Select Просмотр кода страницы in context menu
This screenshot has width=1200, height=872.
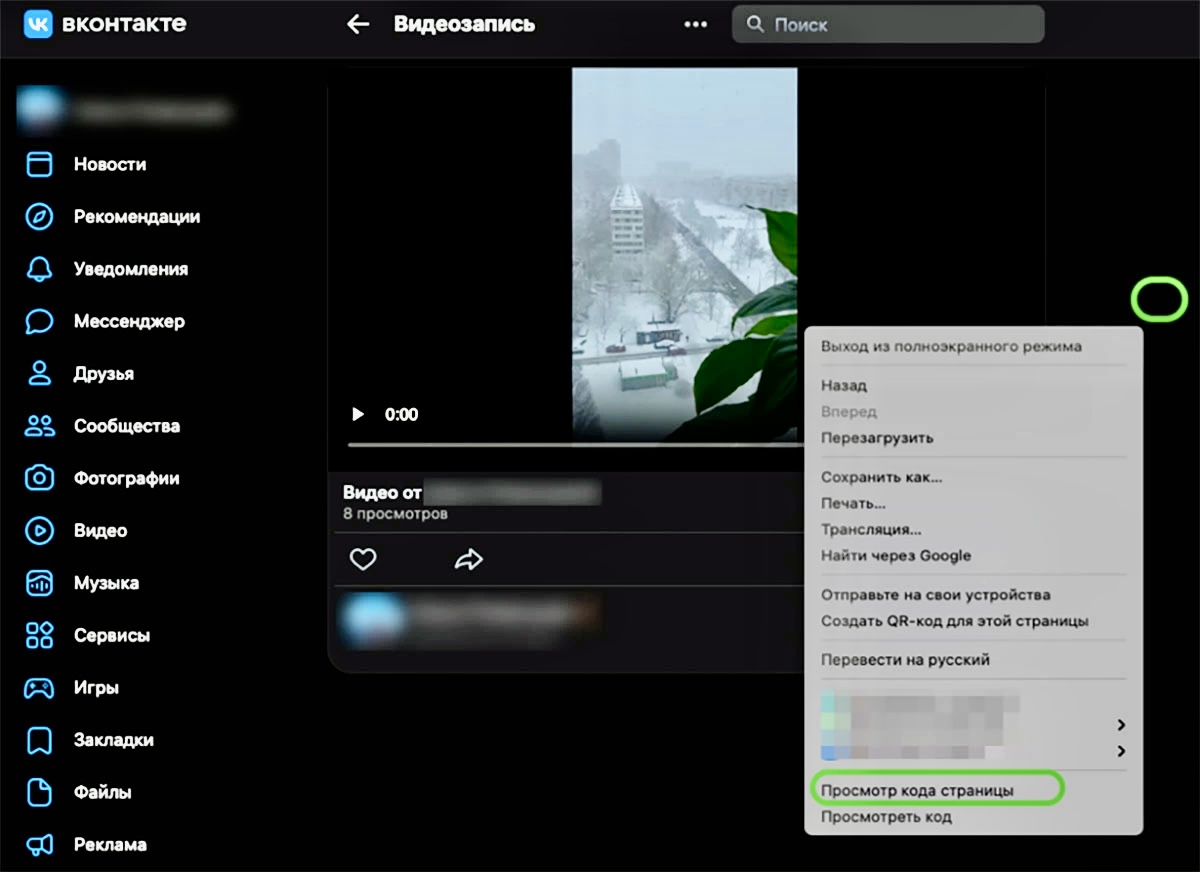coord(917,790)
